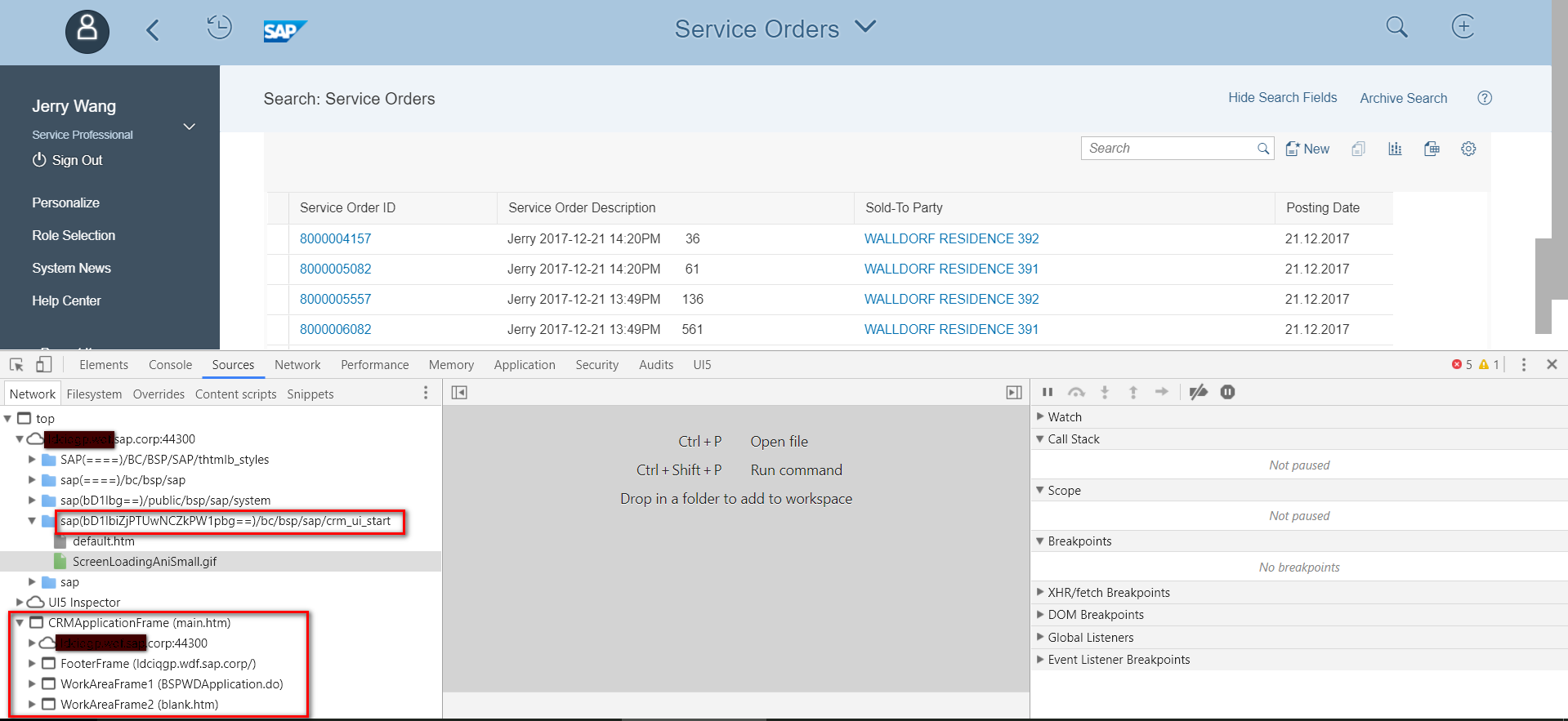The height and width of the screenshot is (721, 1568).
Task: Open the help question mark icon
Action: click(1485, 98)
